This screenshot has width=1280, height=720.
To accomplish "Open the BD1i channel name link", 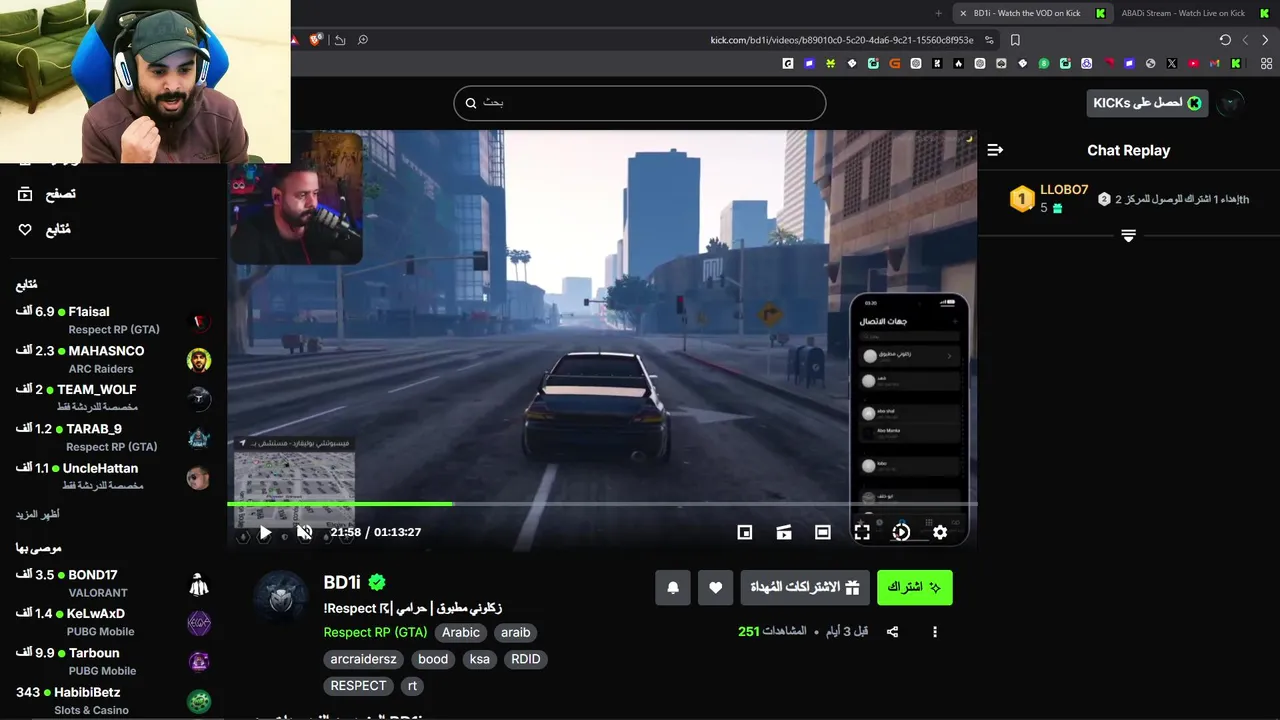I will (342, 582).
